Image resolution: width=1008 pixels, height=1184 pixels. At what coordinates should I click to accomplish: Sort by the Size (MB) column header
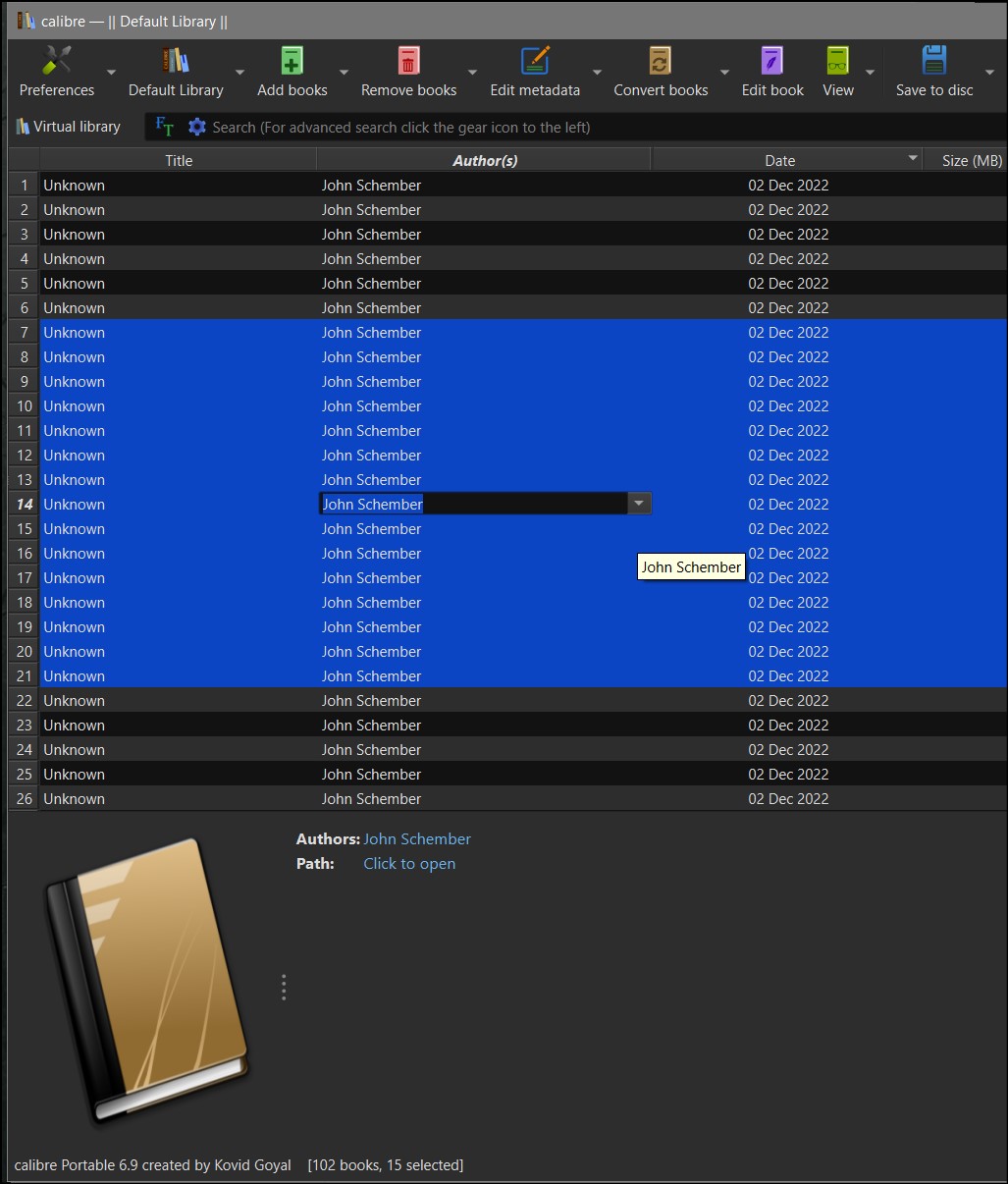tap(965, 160)
